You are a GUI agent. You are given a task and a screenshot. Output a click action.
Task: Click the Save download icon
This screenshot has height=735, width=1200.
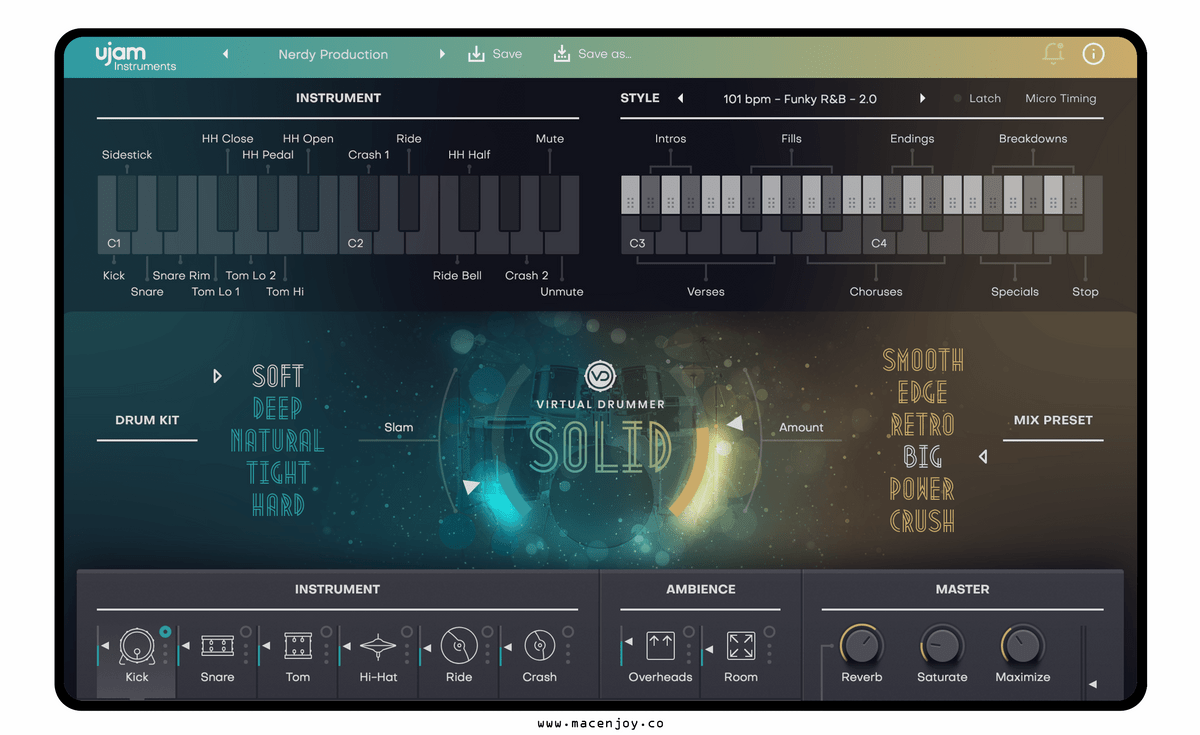point(476,54)
